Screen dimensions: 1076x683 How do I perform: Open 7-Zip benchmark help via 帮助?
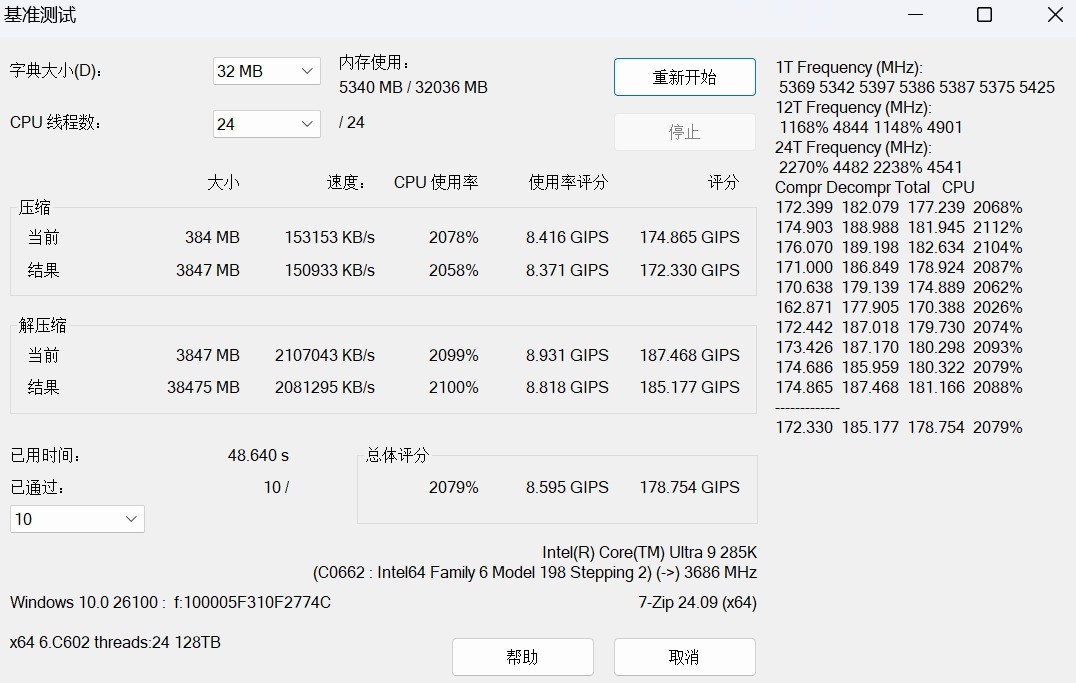coord(522,657)
